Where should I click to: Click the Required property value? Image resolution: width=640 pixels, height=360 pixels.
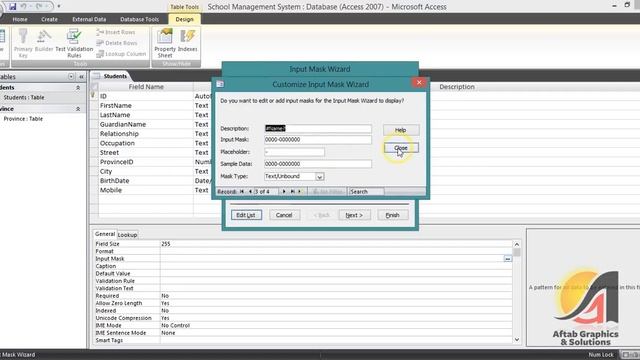(x=165, y=296)
